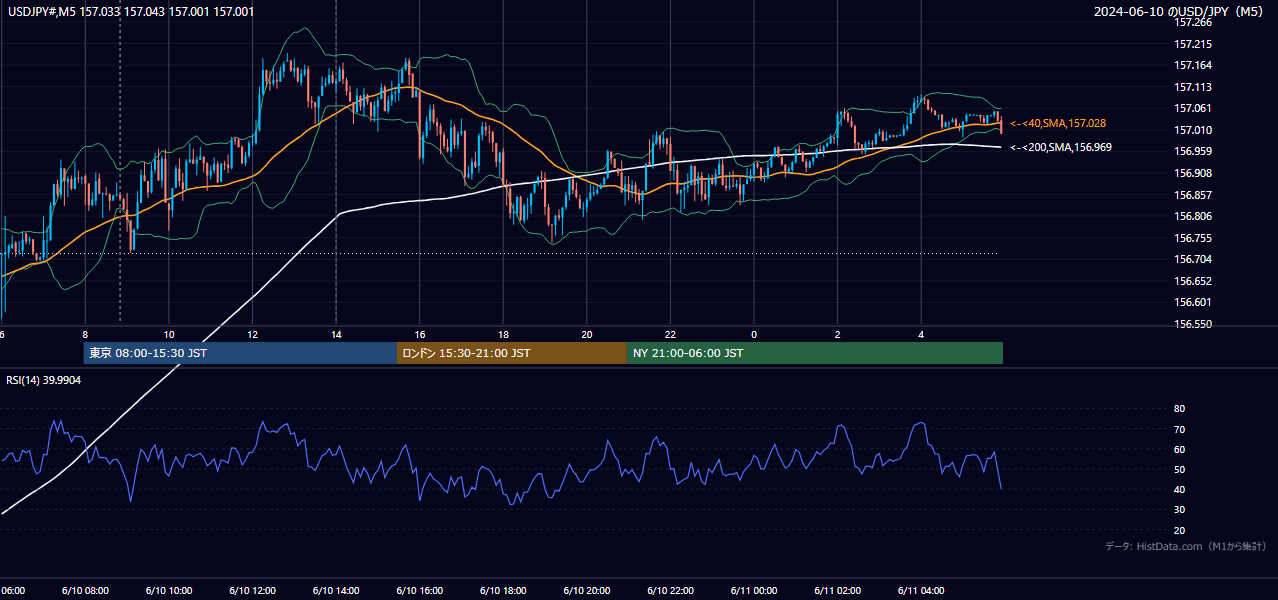Click price axis label 156.755
This screenshot has width=1278, height=600.
1193,238
